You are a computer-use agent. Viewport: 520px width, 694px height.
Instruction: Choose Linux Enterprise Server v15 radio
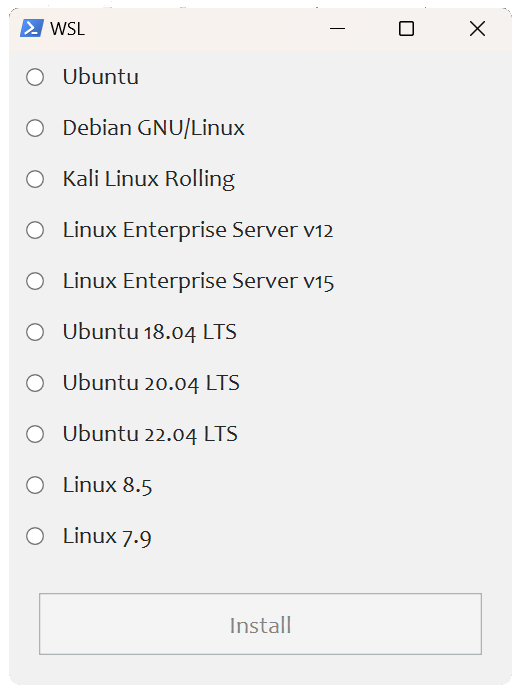35,281
